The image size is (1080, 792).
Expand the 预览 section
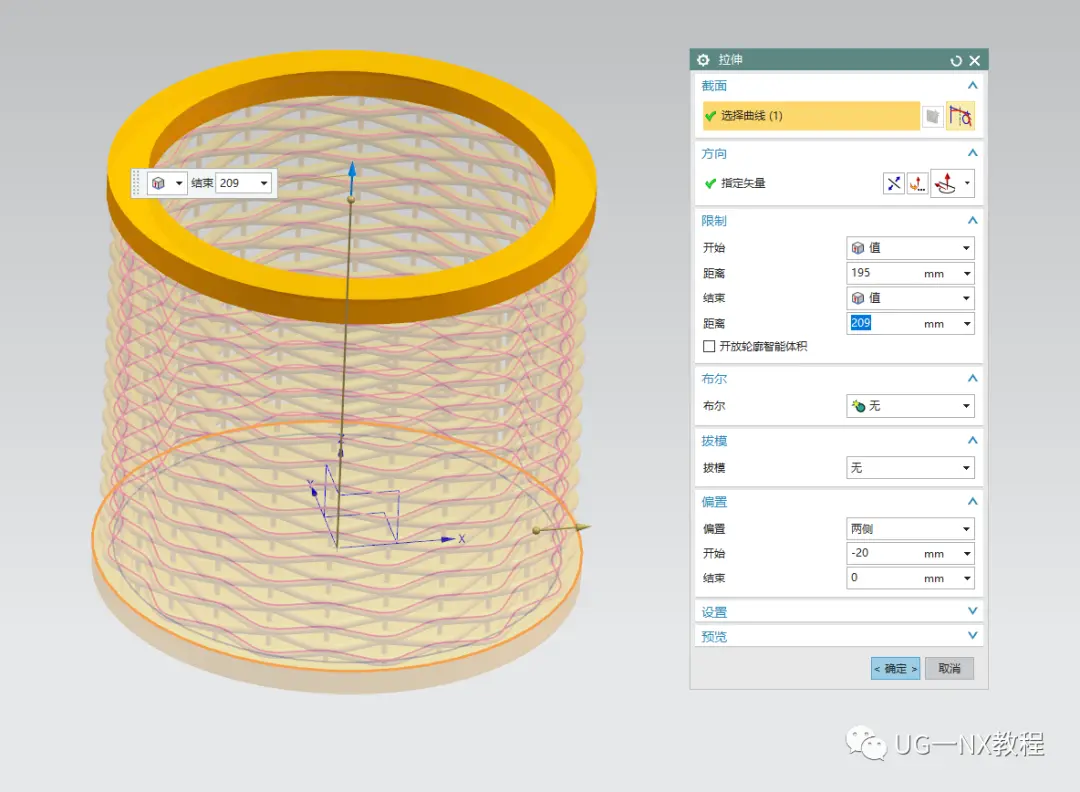[973, 635]
